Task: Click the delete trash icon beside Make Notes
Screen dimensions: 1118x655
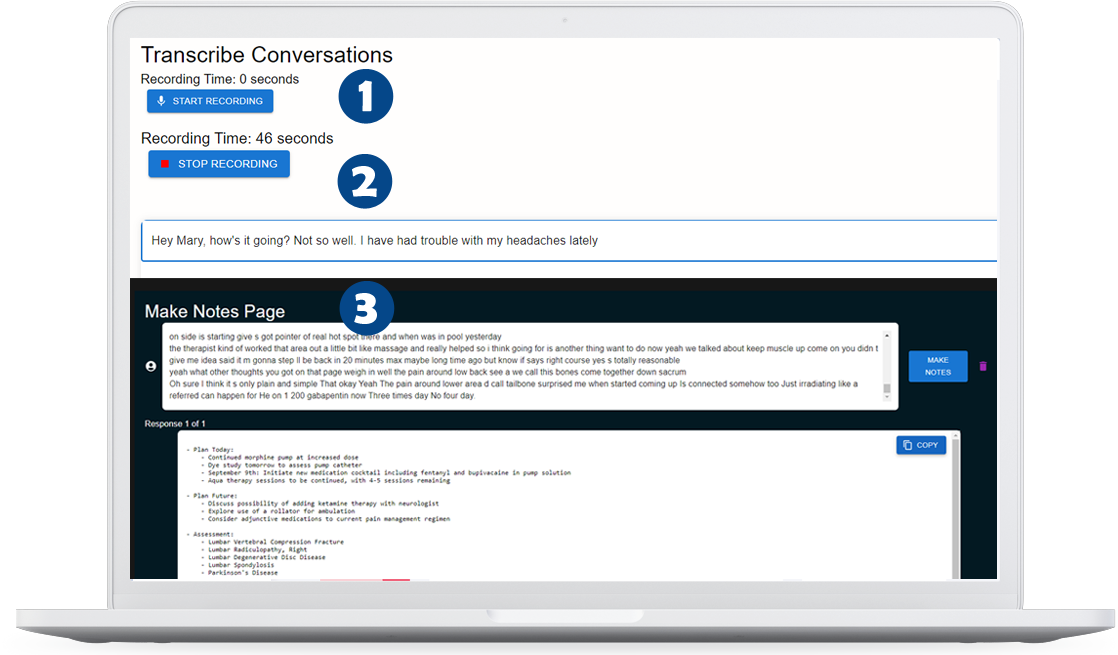Action: [982, 366]
